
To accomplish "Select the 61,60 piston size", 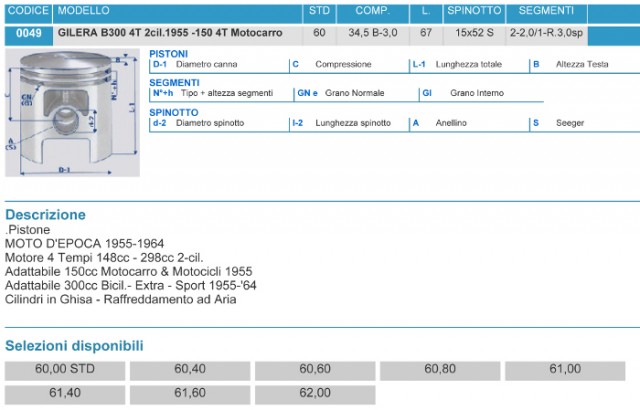I will (190, 393).
